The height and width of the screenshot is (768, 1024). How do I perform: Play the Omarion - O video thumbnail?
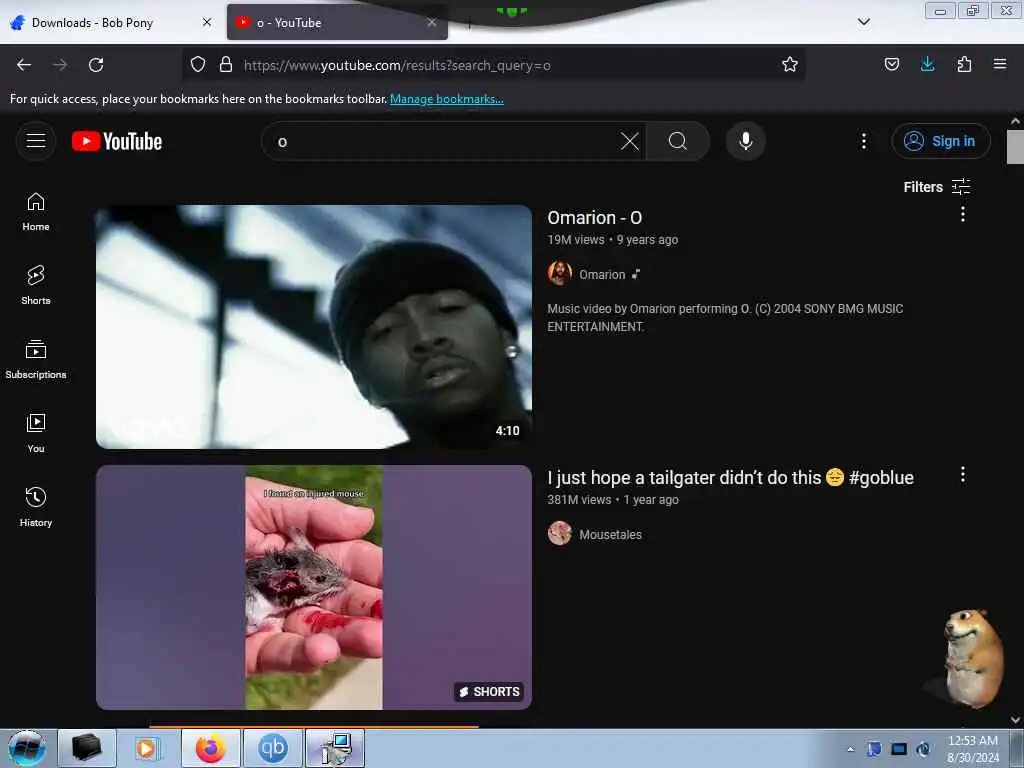click(x=313, y=327)
